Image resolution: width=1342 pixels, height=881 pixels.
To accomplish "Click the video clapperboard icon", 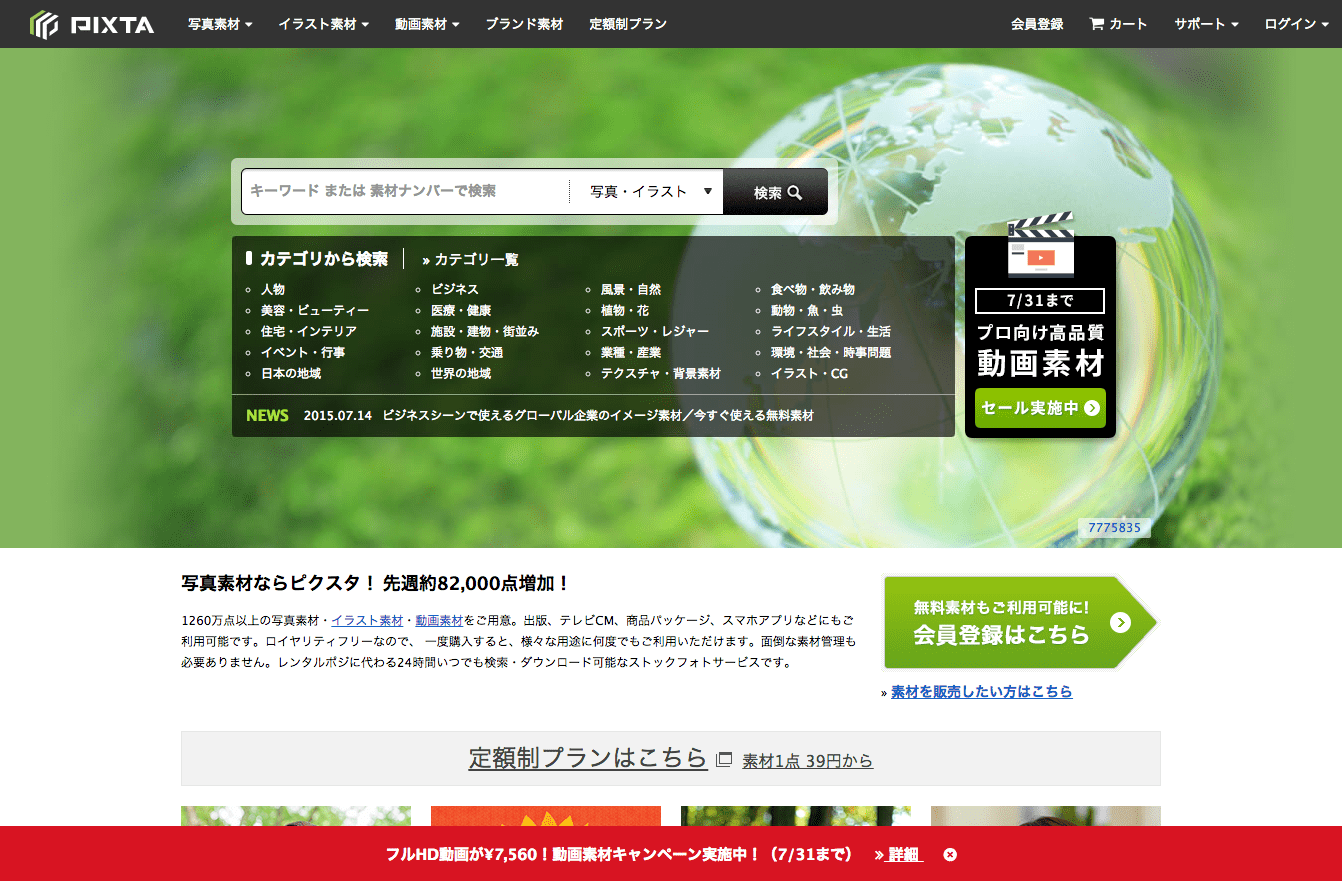I will coord(1040,245).
